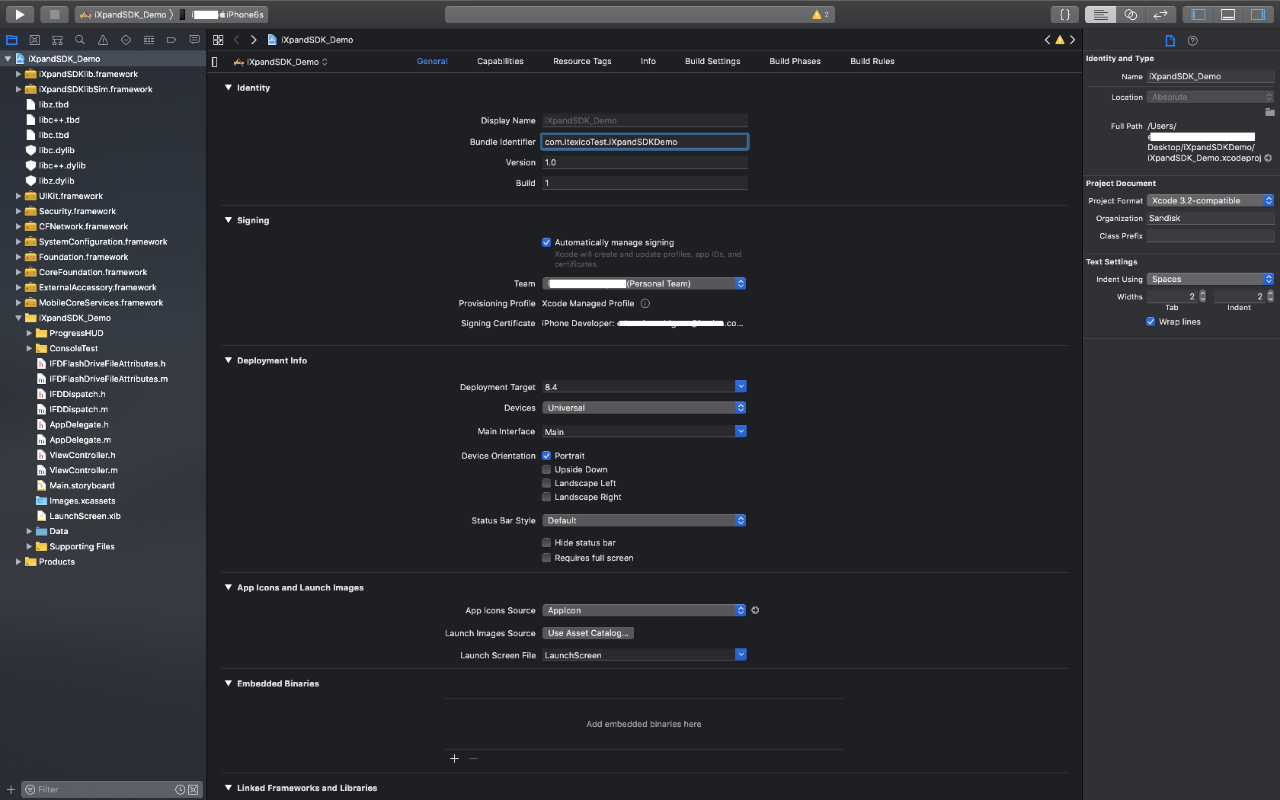
Task: Open the Source Control navigator
Action: [x=34, y=40]
